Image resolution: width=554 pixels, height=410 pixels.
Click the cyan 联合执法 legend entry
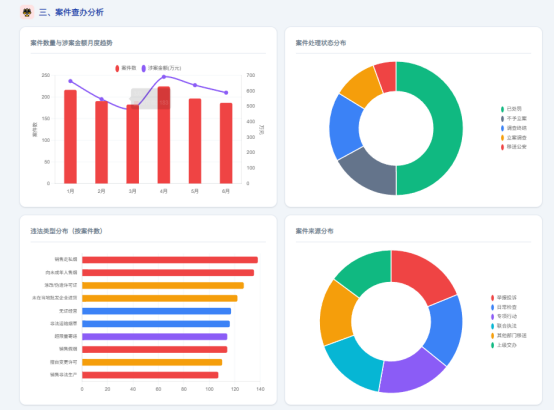point(503,326)
